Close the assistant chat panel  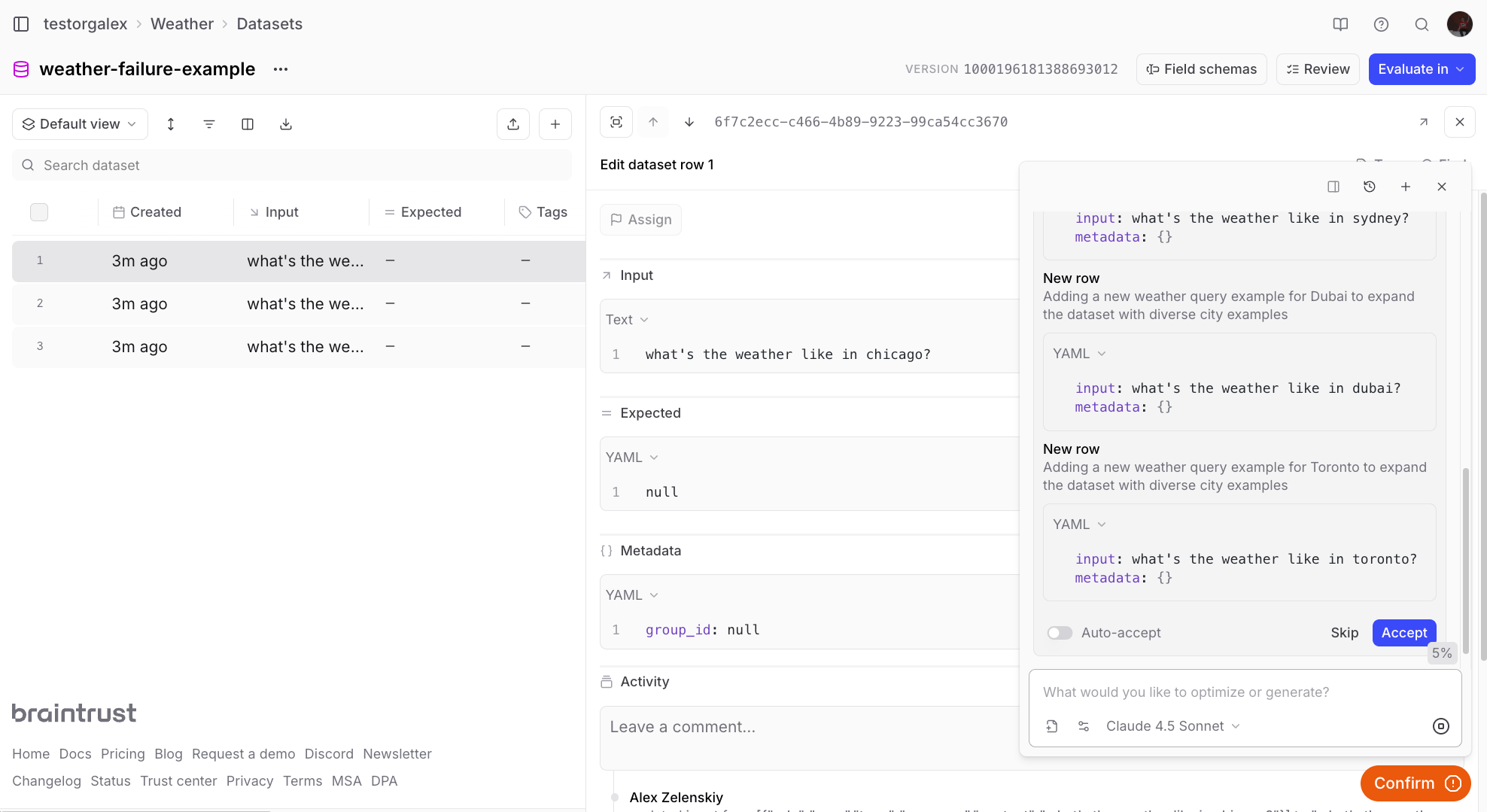1442,187
